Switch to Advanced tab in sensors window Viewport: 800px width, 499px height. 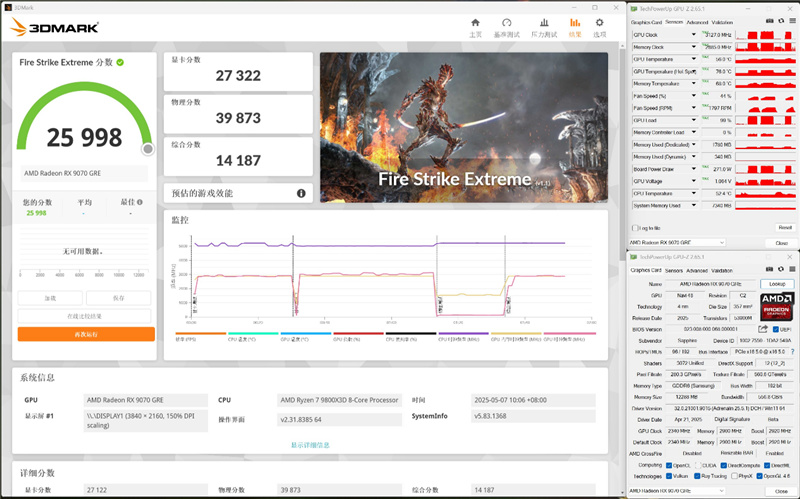pyautogui.click(x=697, y=22)
